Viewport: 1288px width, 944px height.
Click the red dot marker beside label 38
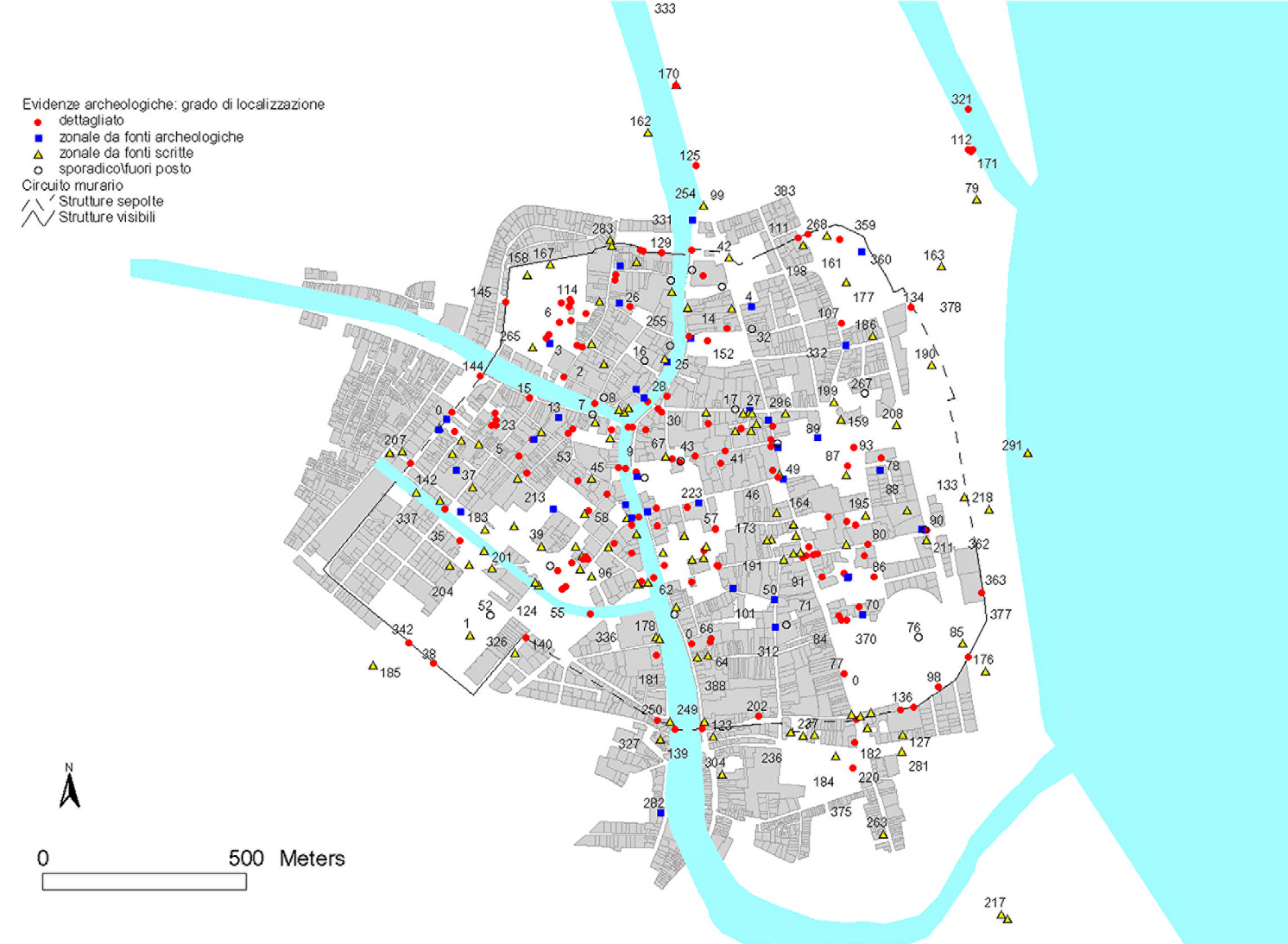tap(433, 663)
